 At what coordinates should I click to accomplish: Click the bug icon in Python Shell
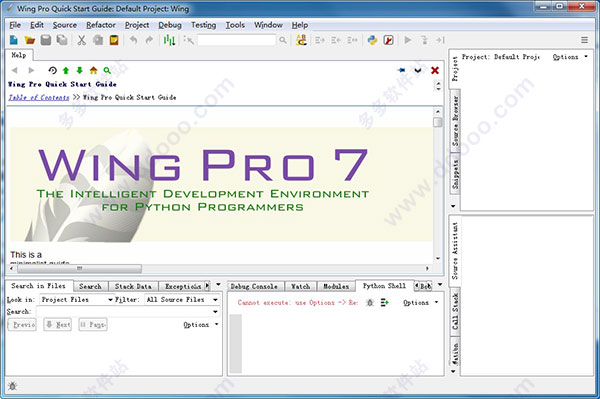(x=370, y=303)
